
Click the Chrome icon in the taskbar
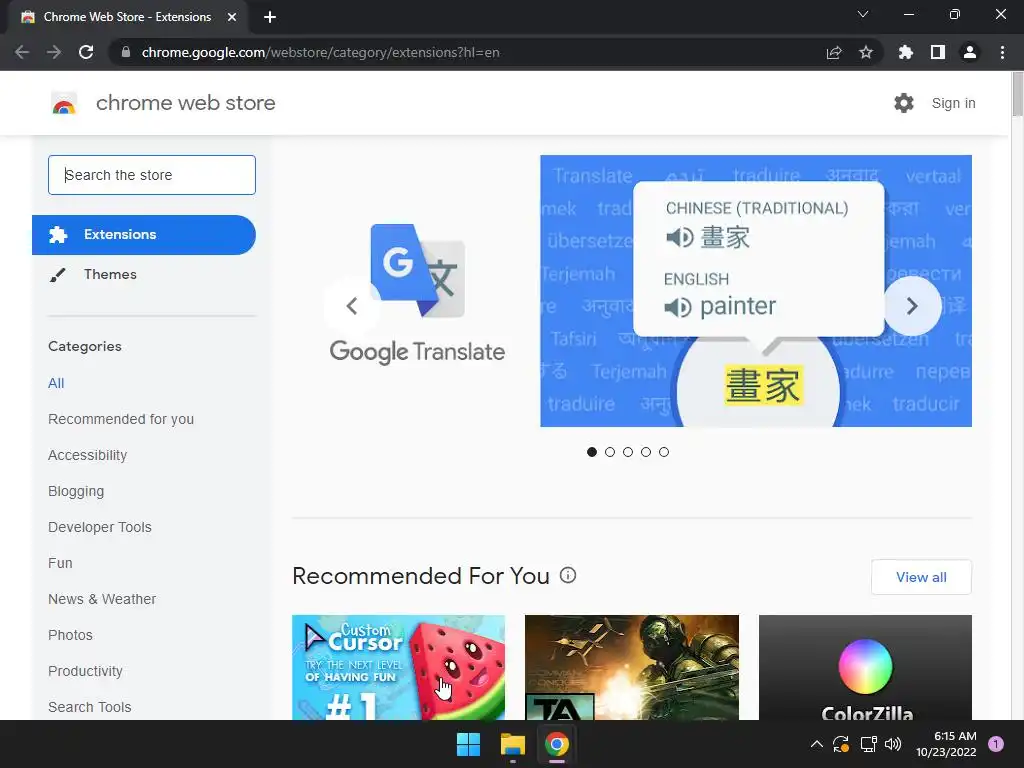pos(557,744)
